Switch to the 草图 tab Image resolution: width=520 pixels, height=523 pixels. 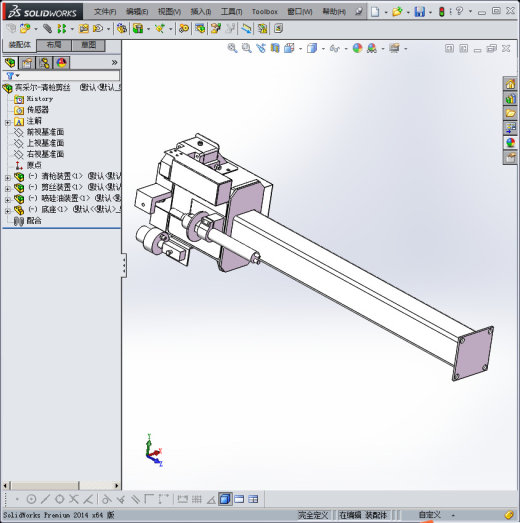point(88,45)
